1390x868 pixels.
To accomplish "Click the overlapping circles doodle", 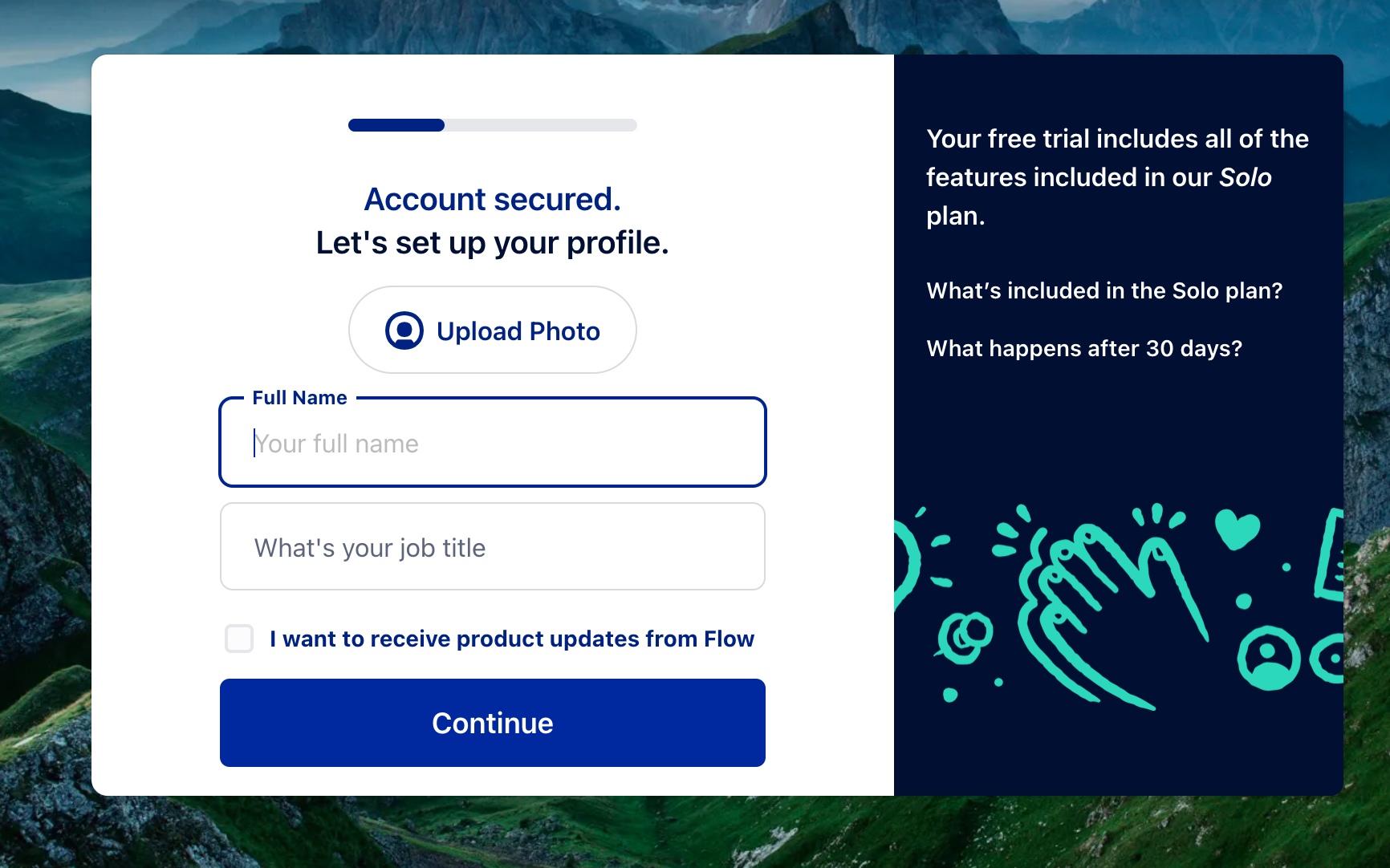I will point(965,638).
